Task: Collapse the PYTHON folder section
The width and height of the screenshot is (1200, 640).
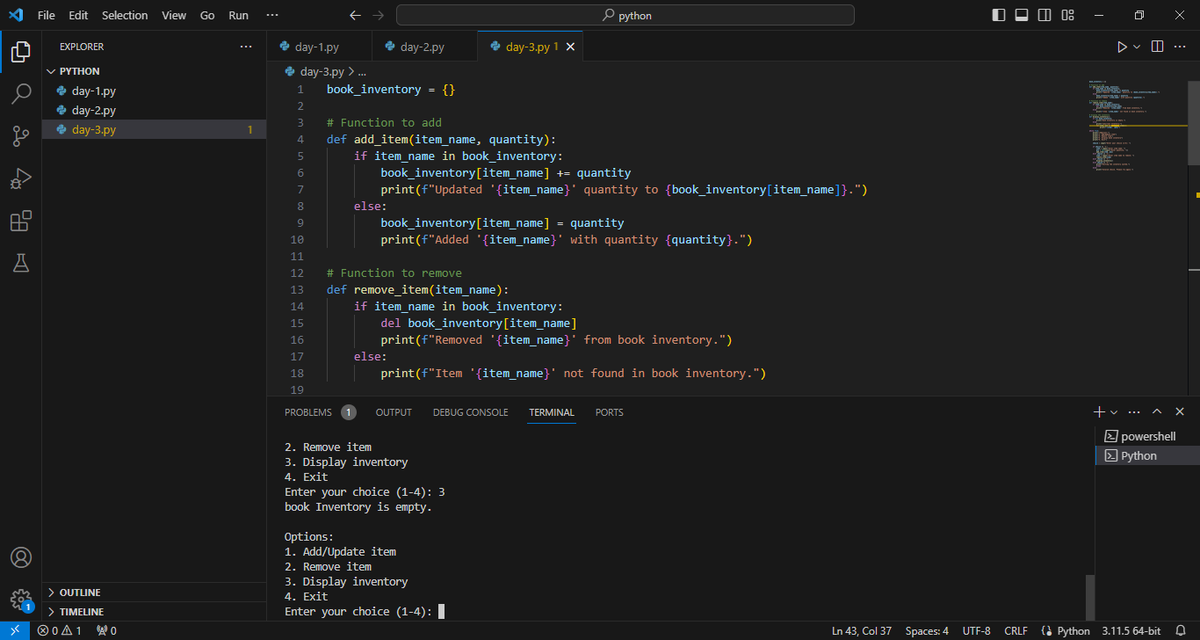Action: point(154,71)
